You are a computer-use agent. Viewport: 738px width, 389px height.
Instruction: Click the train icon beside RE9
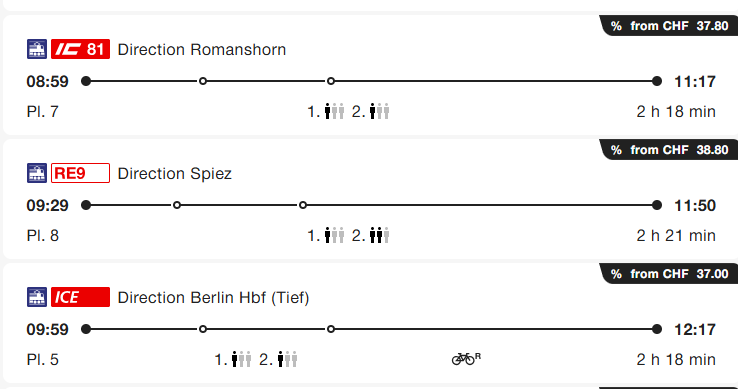pos(37,173)
